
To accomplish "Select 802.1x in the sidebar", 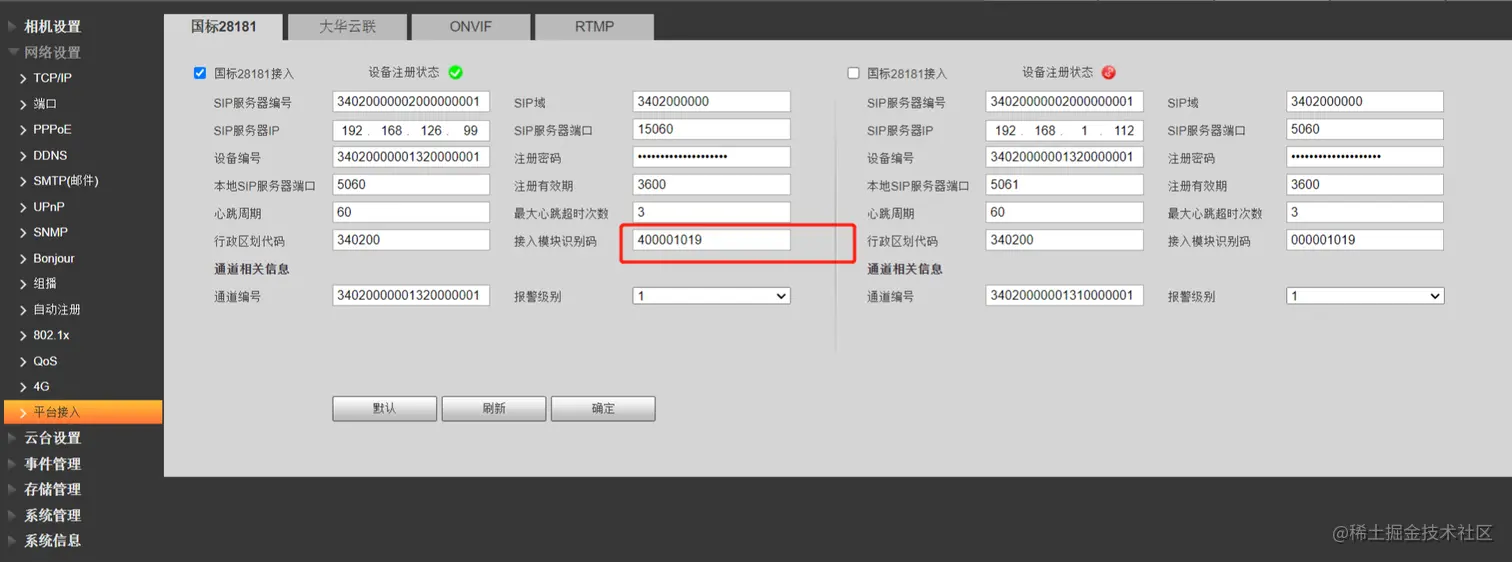I will click(51, 335).
